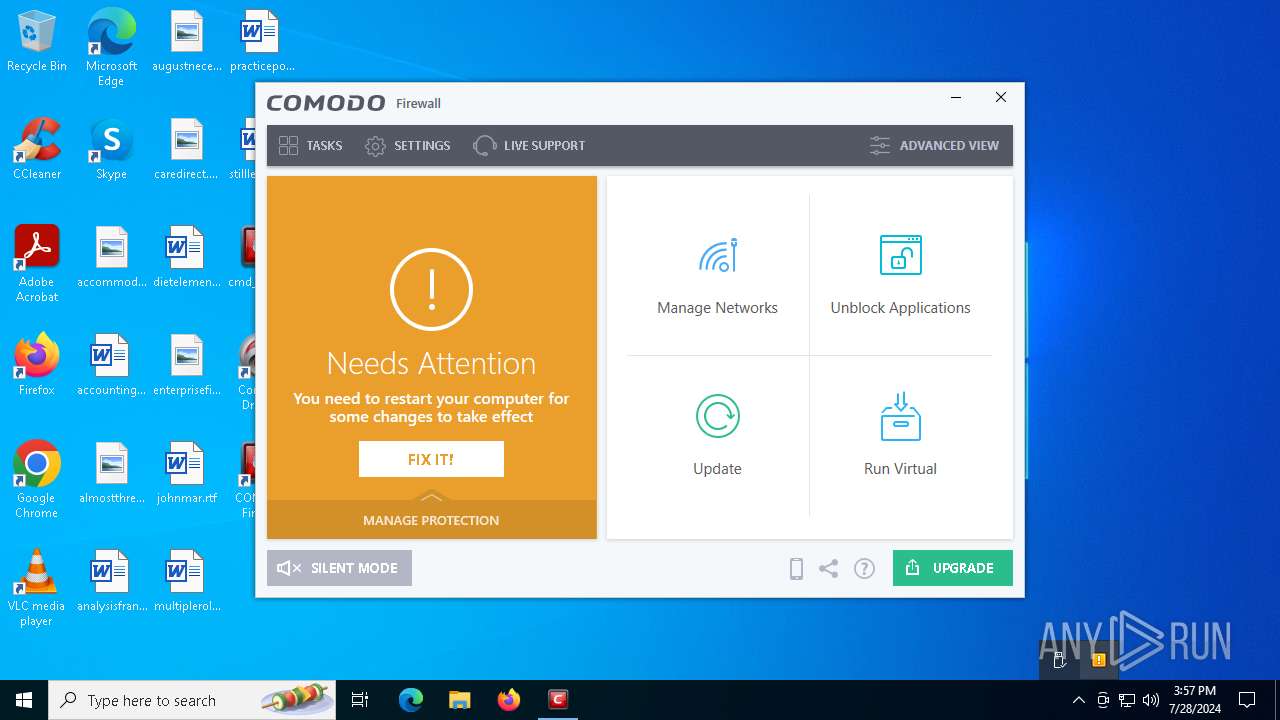The height and width of the screenshot is (720, 1280).
Task: Open volume control in system tray
Action: [1151, 700]
